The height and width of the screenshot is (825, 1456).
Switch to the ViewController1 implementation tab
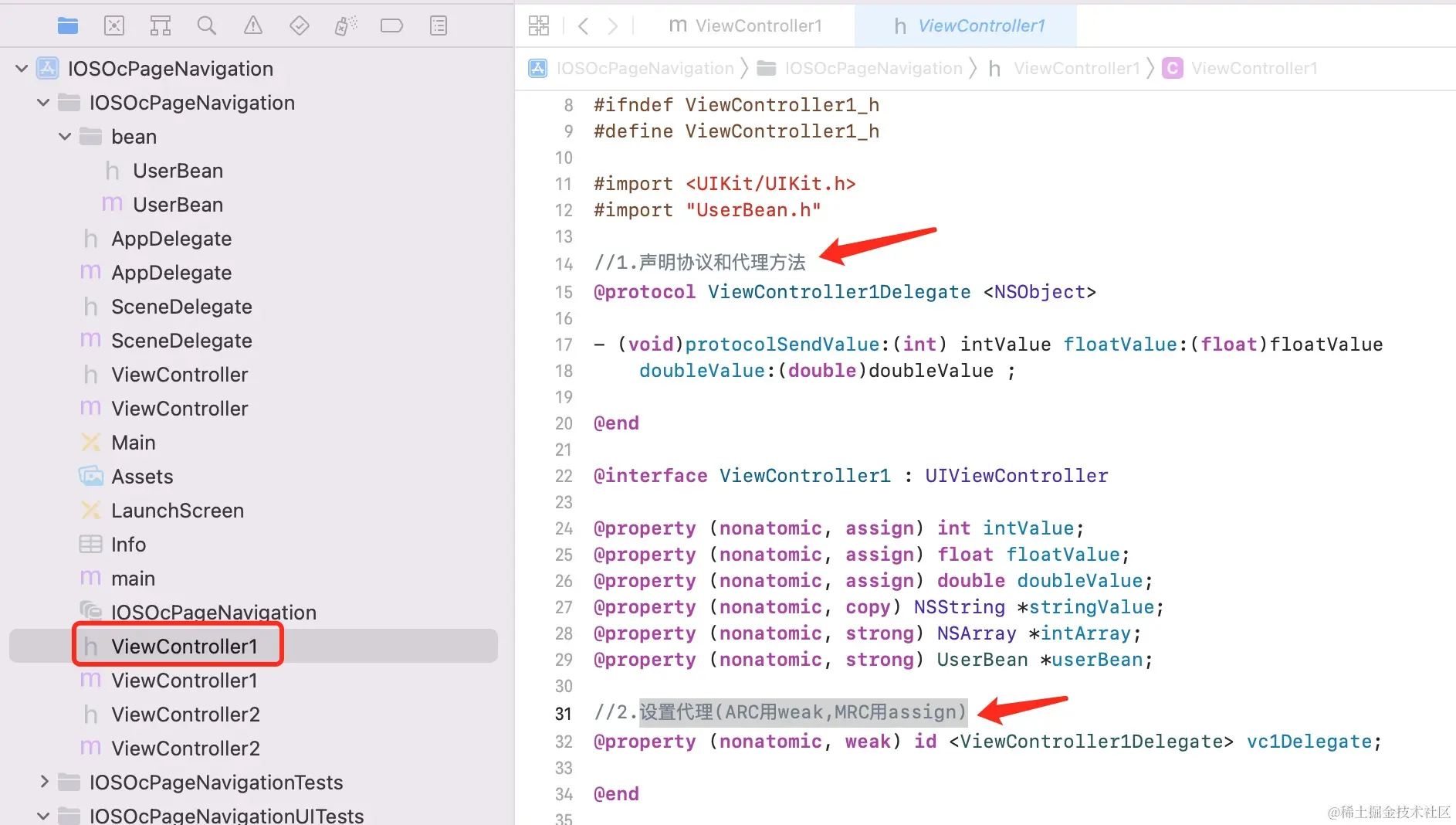pos(745,25)
